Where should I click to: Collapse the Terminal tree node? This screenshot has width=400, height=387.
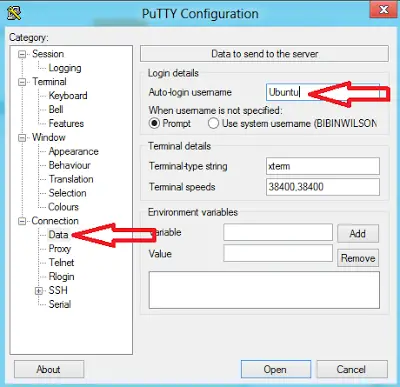click(x=22, y=82)
